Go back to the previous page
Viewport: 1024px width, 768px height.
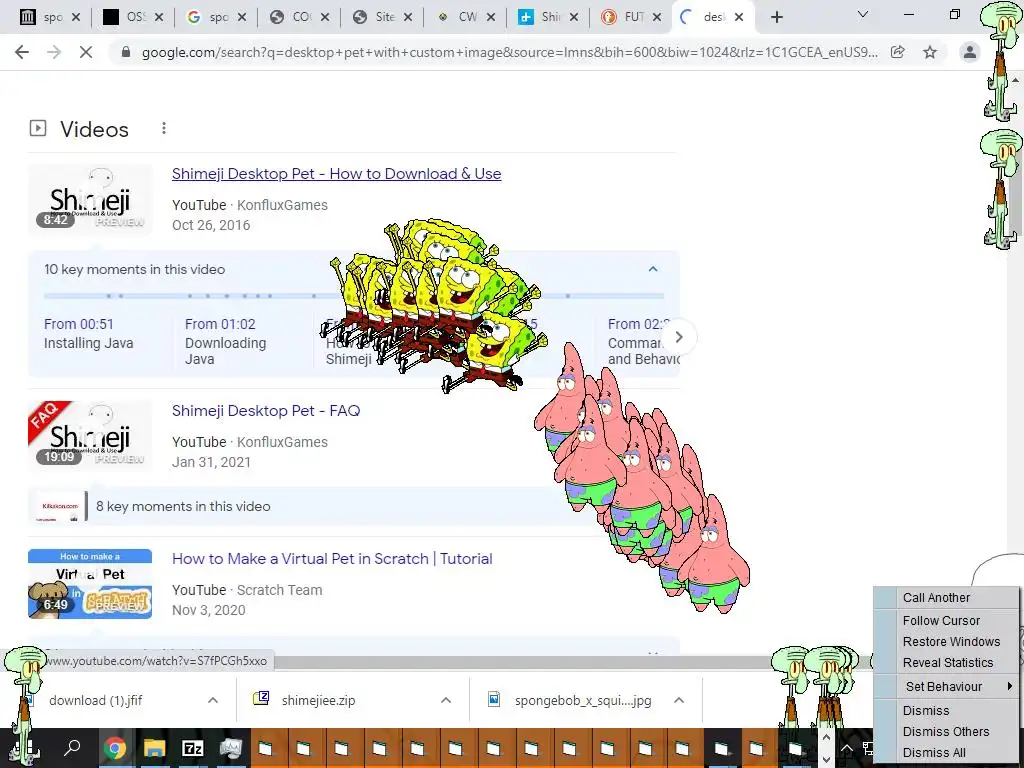(x=22, y=52)
